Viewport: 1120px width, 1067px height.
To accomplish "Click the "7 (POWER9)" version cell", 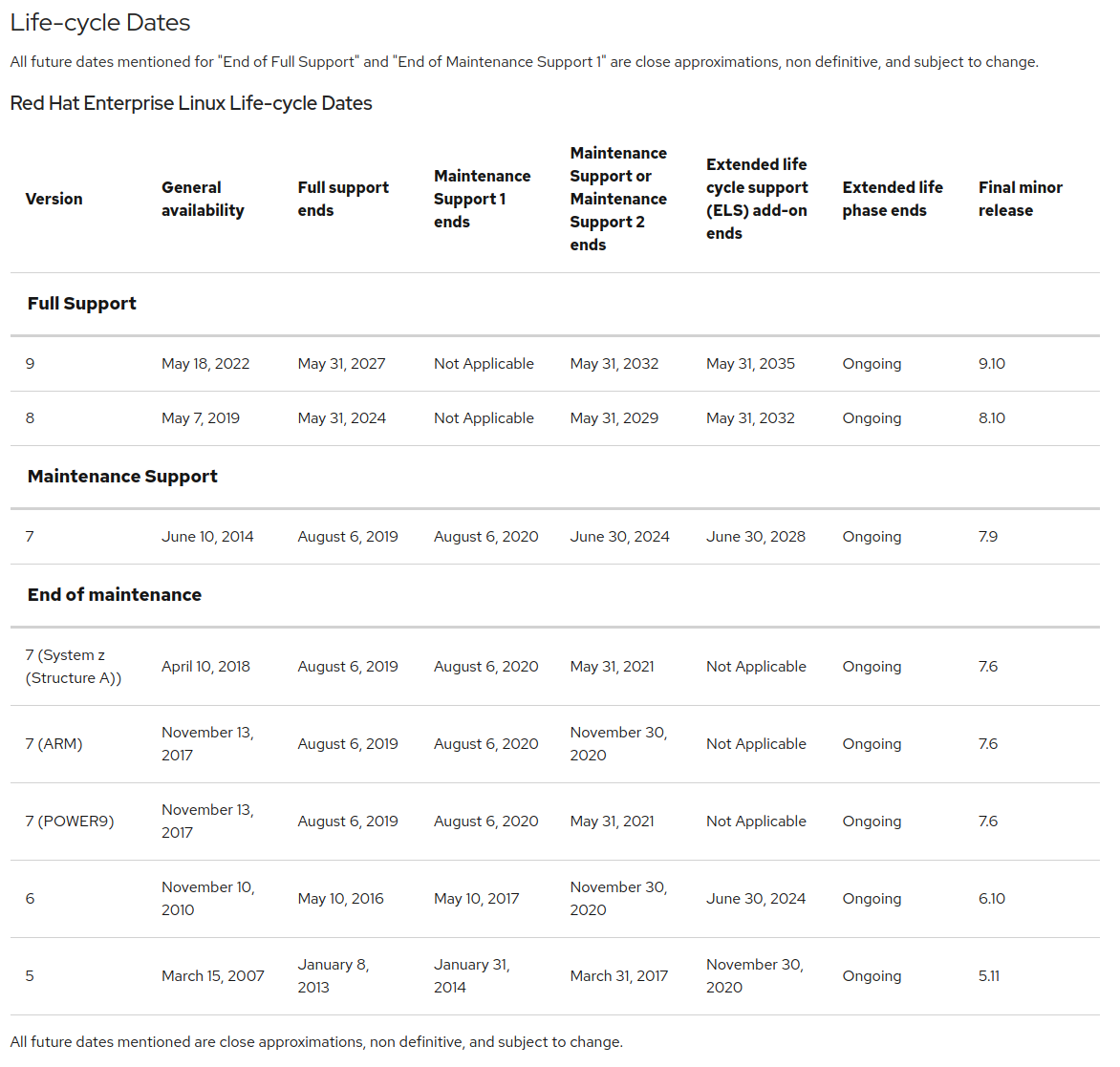I will pos(70,822).
